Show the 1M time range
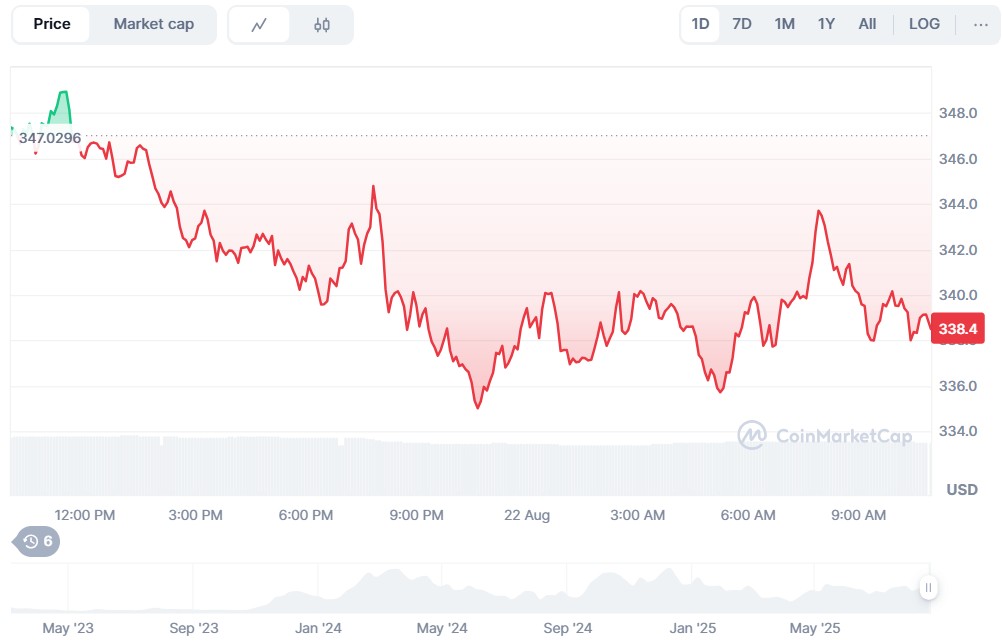 (x=785, y=24)
